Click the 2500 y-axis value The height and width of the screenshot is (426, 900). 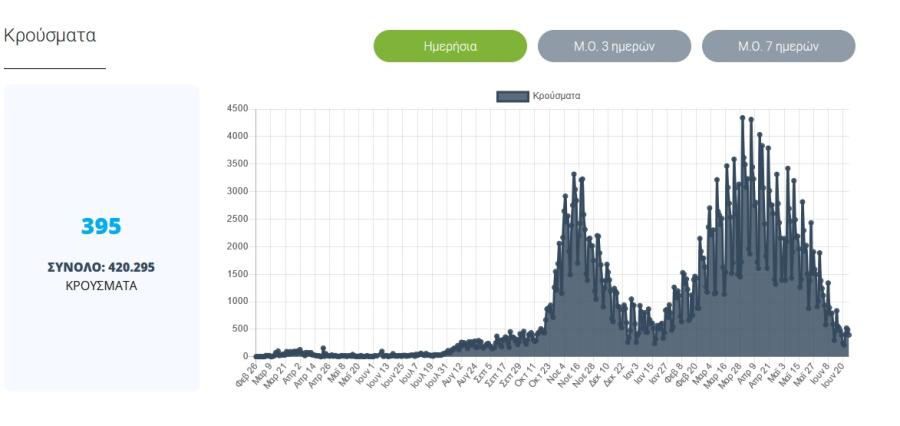238,219
